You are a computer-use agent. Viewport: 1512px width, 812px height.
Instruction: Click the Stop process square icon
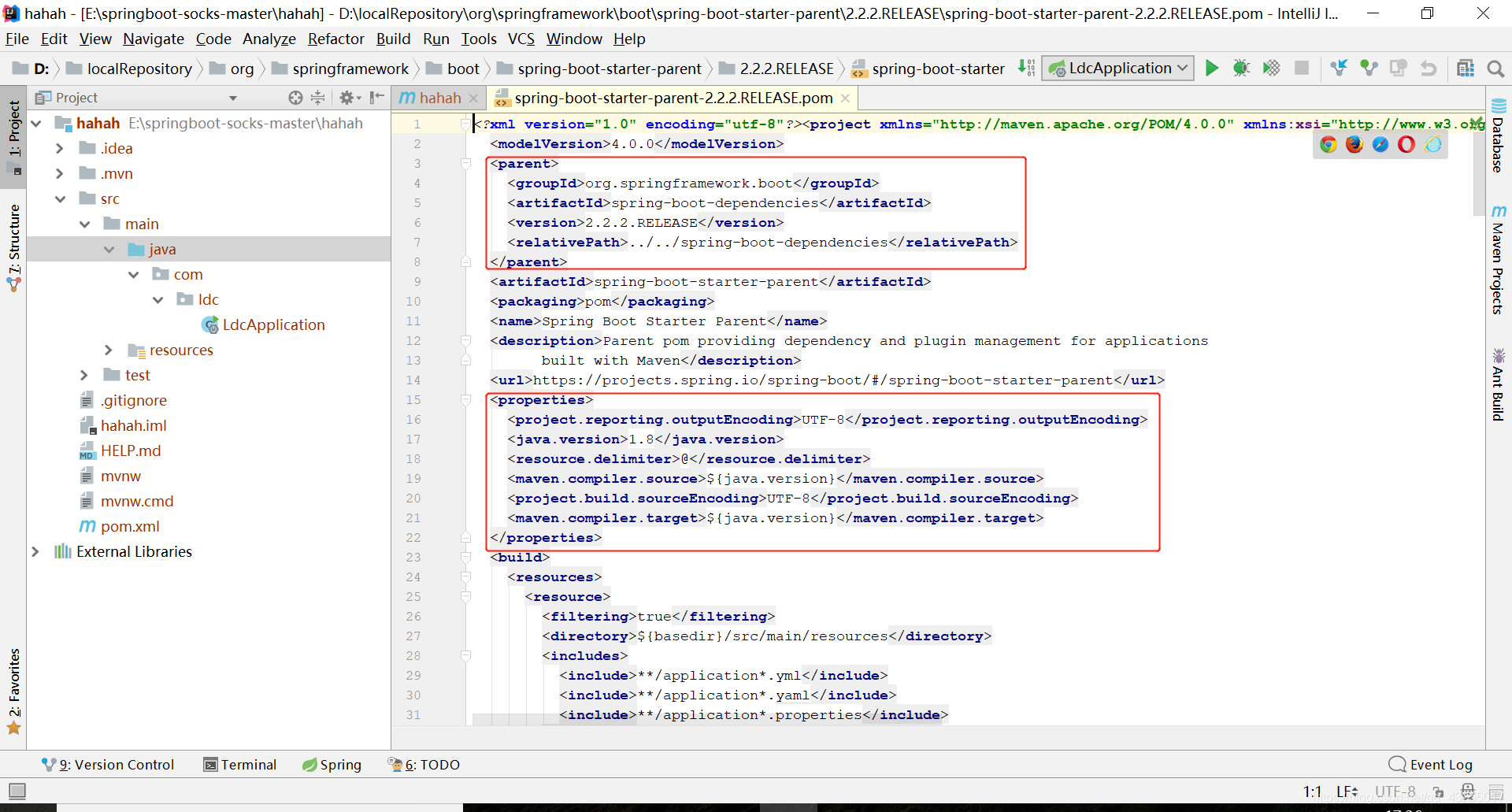pos(1302,69)
